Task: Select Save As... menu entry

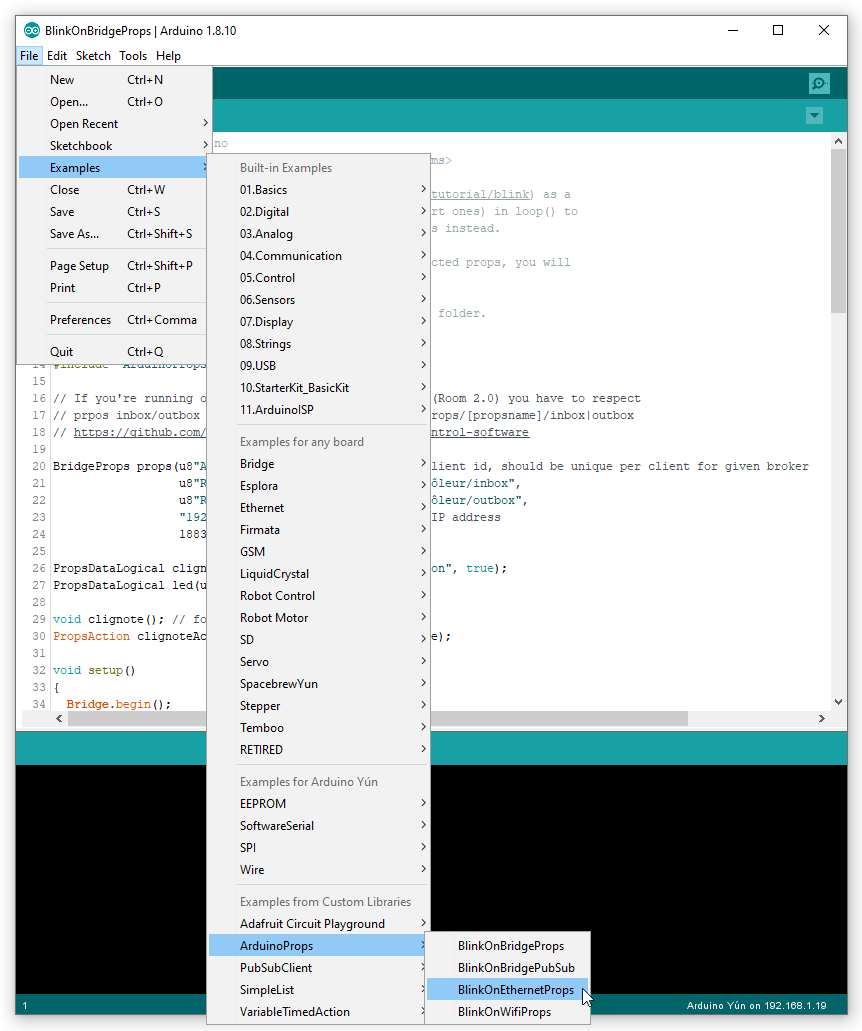Action: coord(114,234)
